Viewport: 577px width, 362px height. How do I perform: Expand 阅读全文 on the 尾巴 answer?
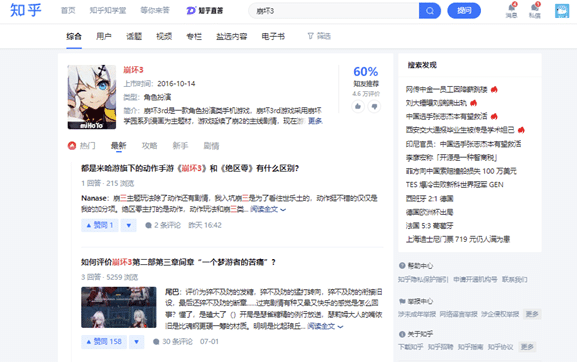[x=325, y=326]
